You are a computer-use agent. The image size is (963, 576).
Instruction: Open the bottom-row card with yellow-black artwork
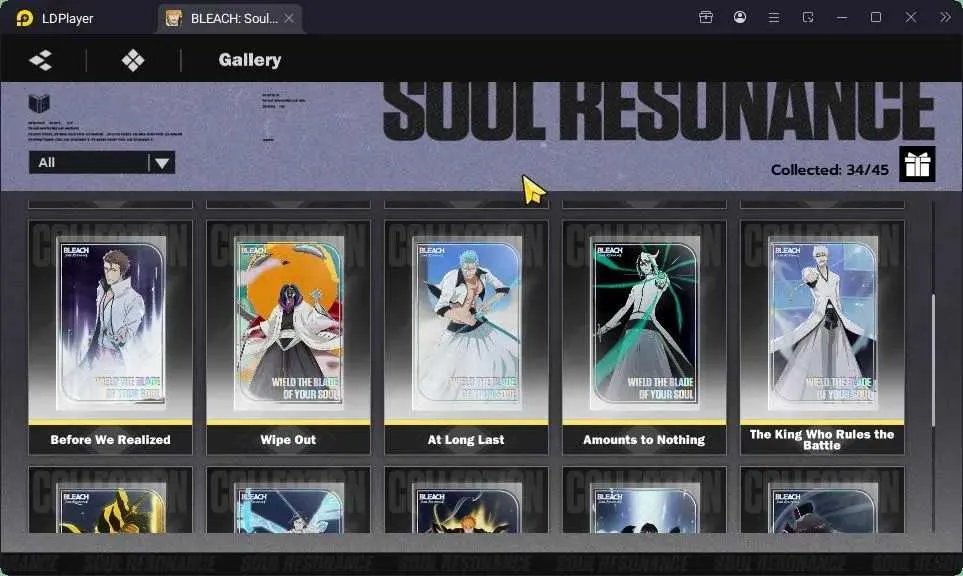pyautogui.click(x=111, y=500)
